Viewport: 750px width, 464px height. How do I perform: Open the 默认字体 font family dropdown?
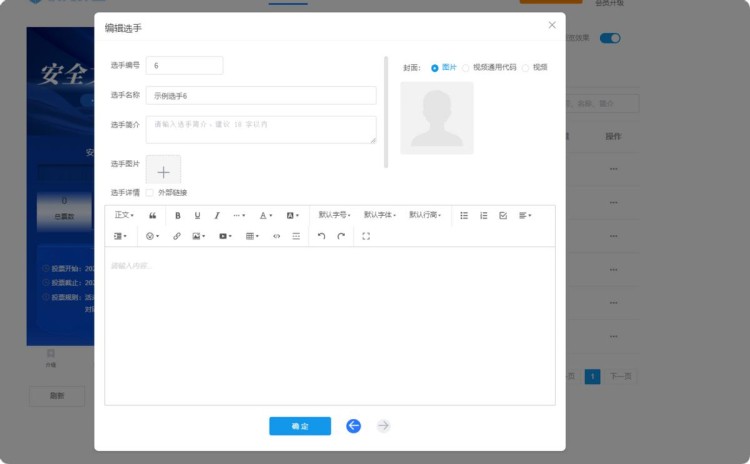379,215
